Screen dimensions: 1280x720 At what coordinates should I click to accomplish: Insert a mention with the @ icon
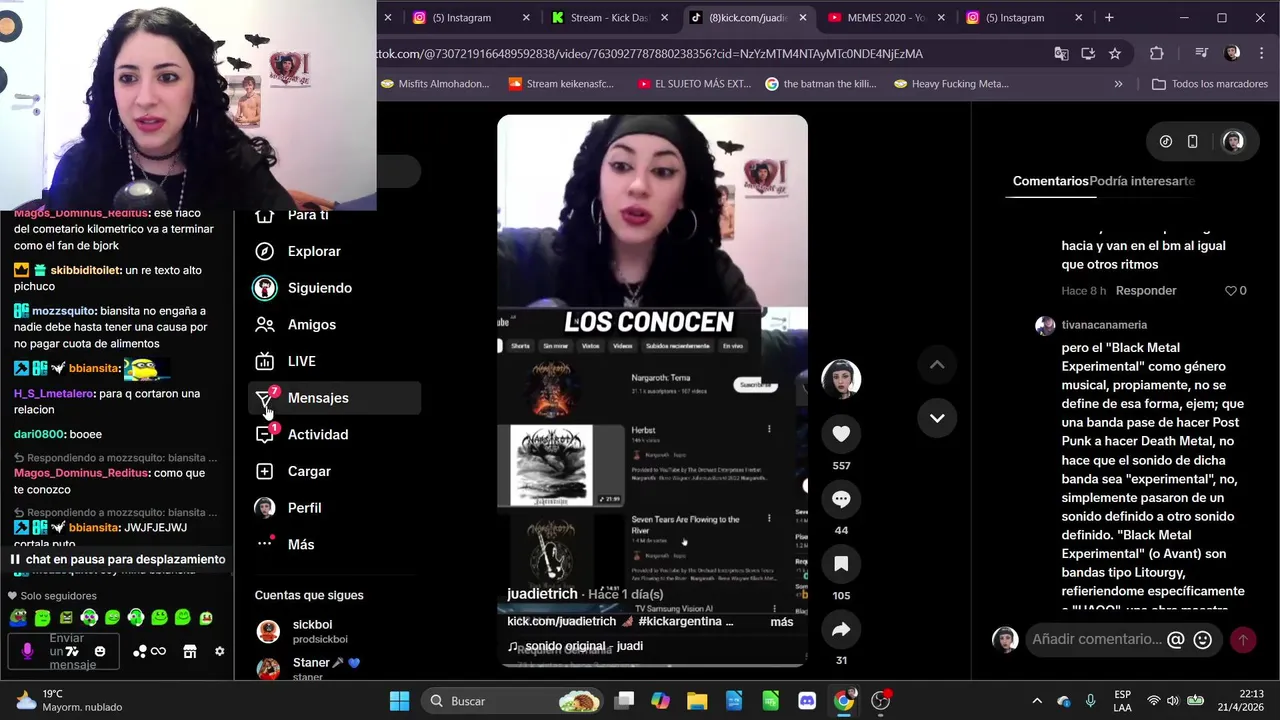1176,639
